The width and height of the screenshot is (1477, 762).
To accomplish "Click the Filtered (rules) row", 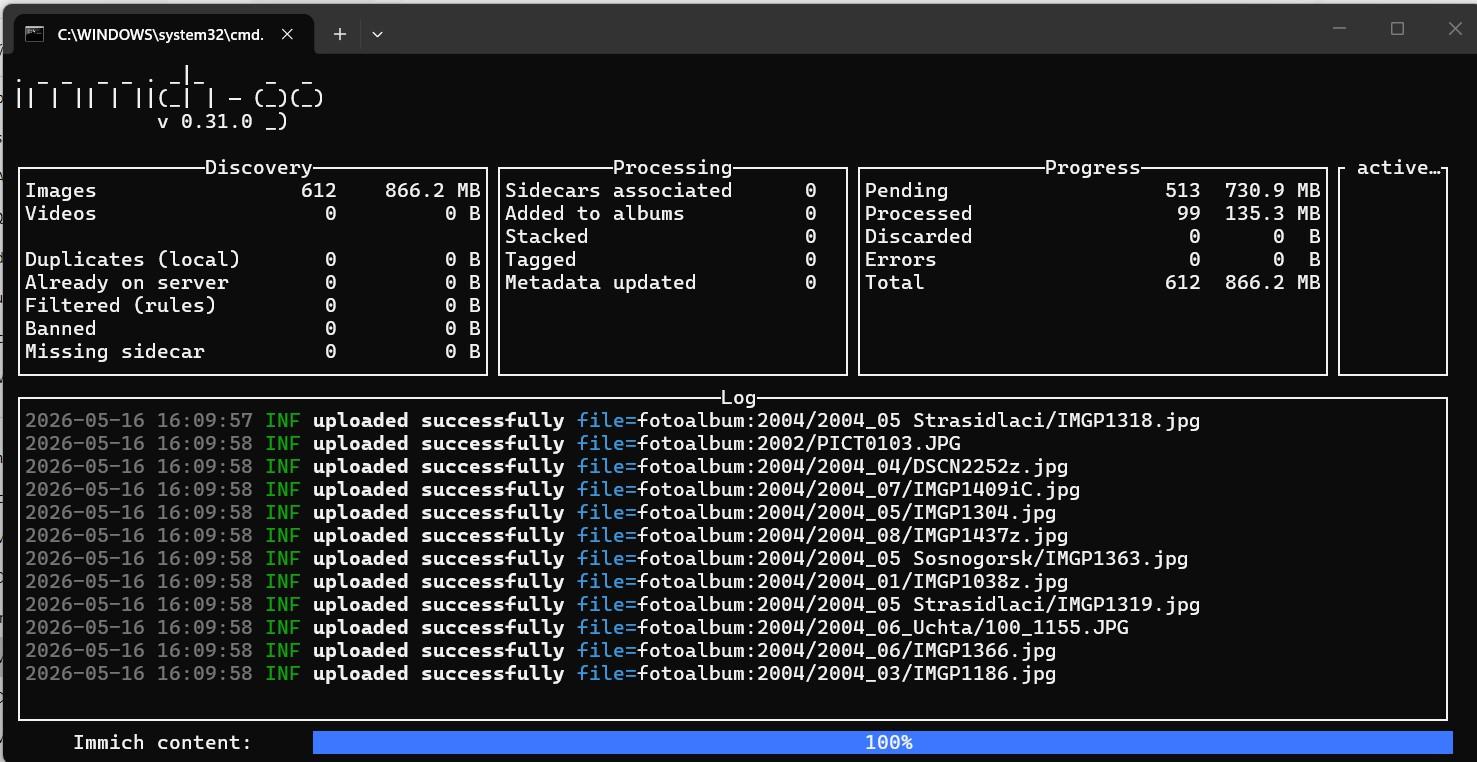I will [x=253, y=305].
